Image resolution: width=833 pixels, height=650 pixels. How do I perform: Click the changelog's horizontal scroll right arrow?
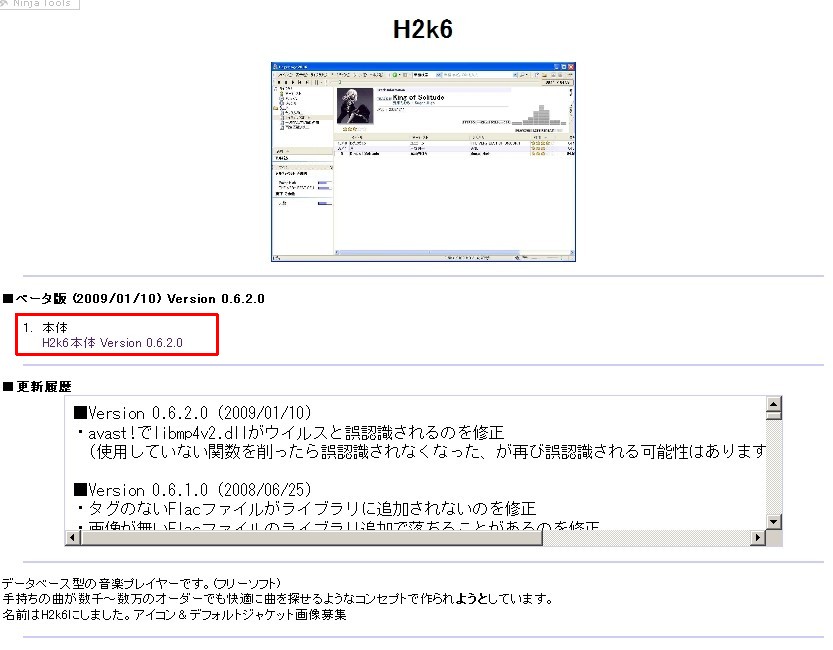coord(758,537)
